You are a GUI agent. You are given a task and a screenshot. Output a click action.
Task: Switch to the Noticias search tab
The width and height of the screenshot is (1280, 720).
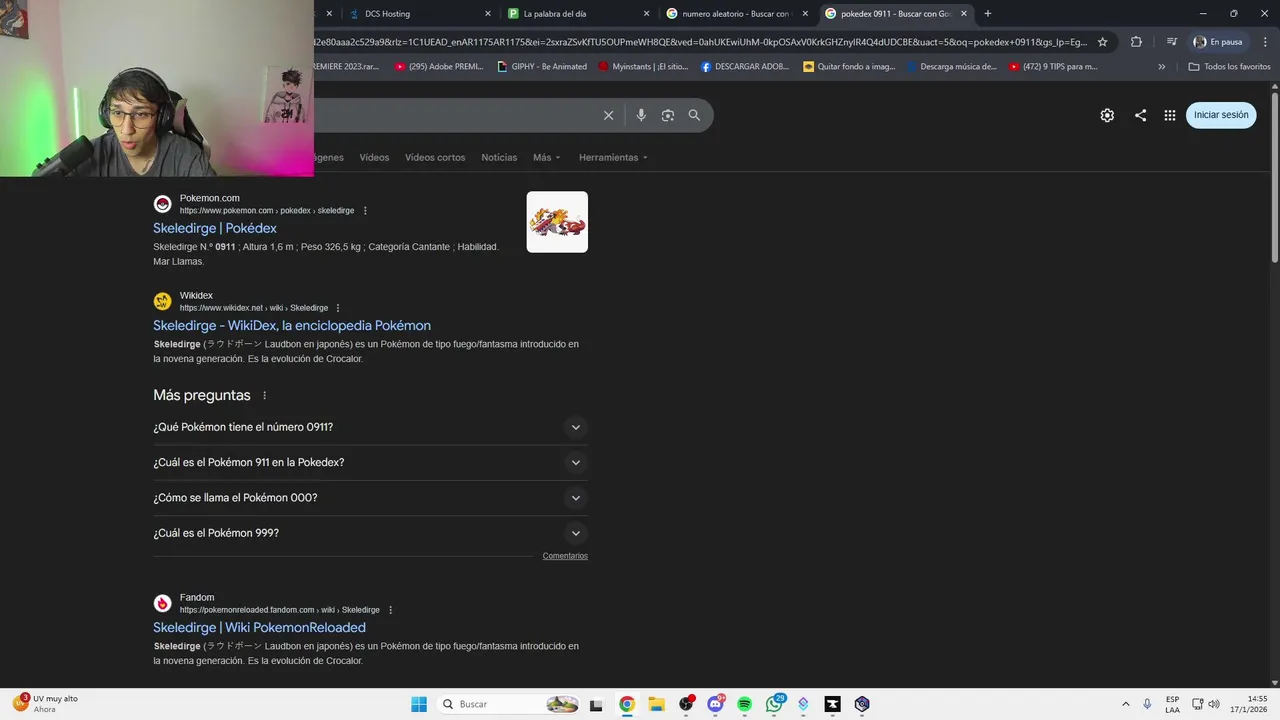(499, 157)
